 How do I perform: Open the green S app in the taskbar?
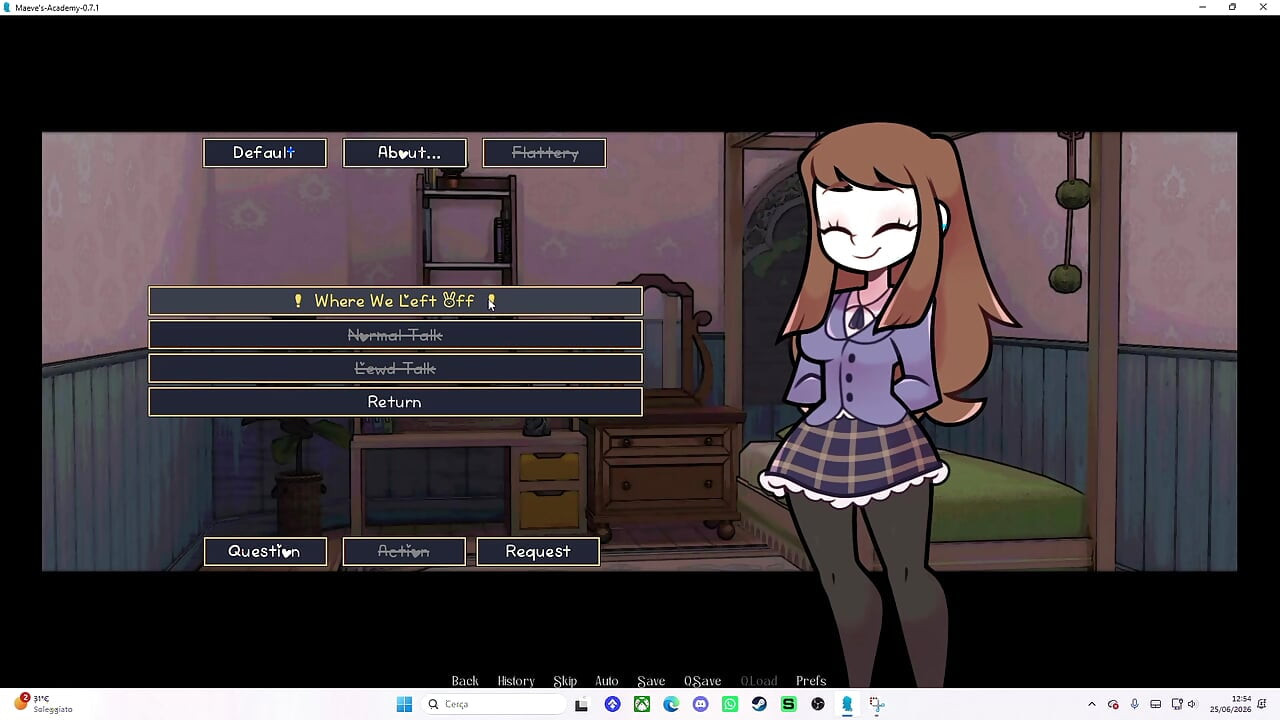tap(788, 704)
